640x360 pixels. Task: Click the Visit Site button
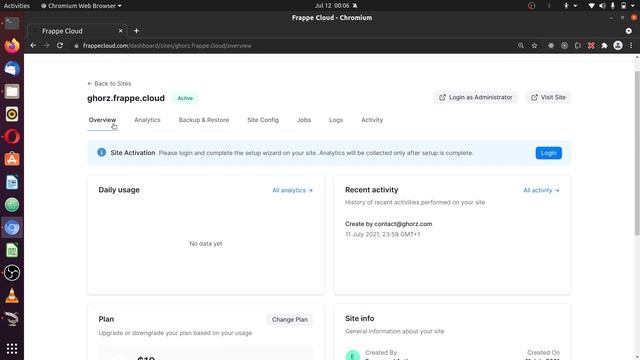[548, 98]
